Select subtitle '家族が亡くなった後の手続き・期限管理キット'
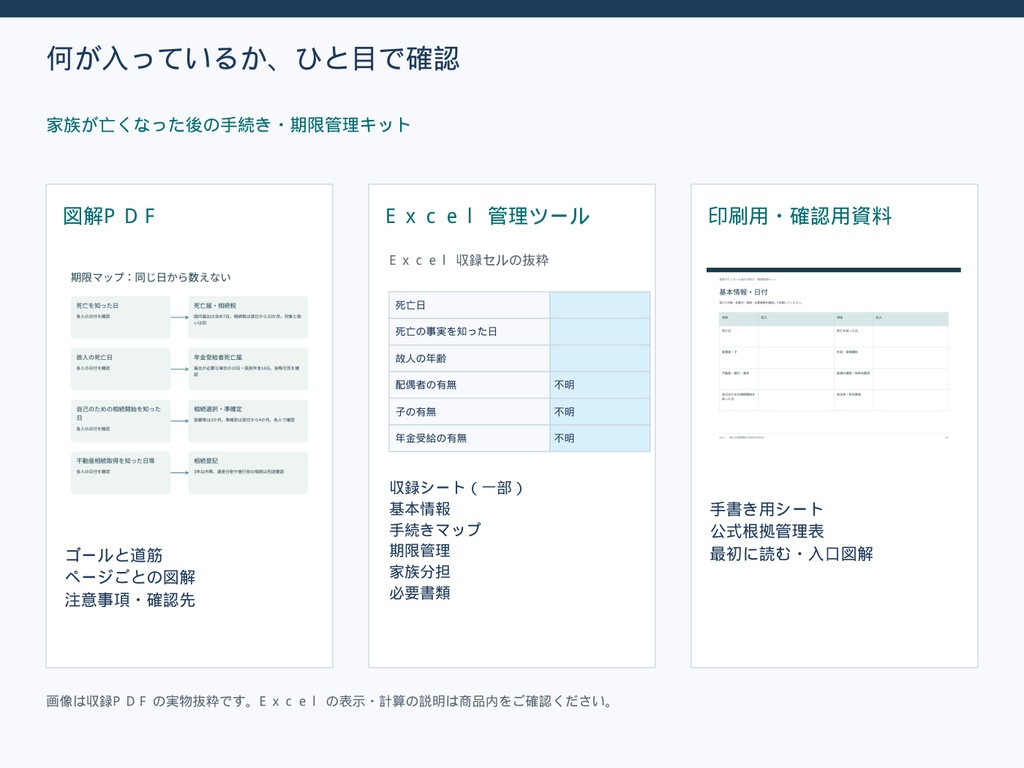 click(x=228, y=125)
